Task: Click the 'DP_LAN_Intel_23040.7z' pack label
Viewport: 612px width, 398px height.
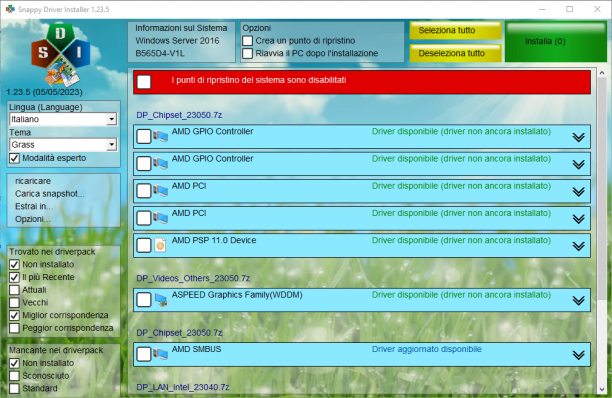Action: [x=183, y=387]
